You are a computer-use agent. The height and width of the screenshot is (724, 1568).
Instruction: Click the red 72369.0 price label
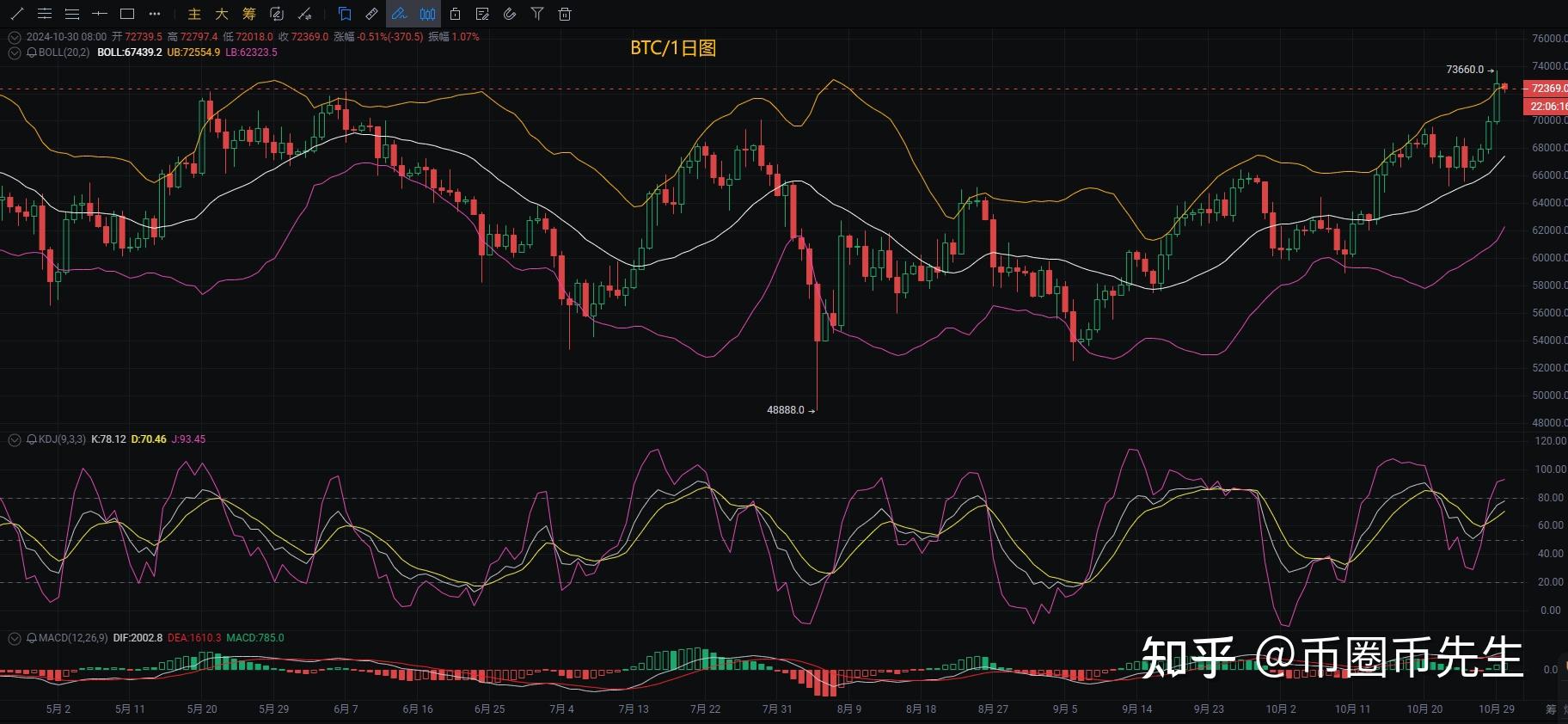1546,89
